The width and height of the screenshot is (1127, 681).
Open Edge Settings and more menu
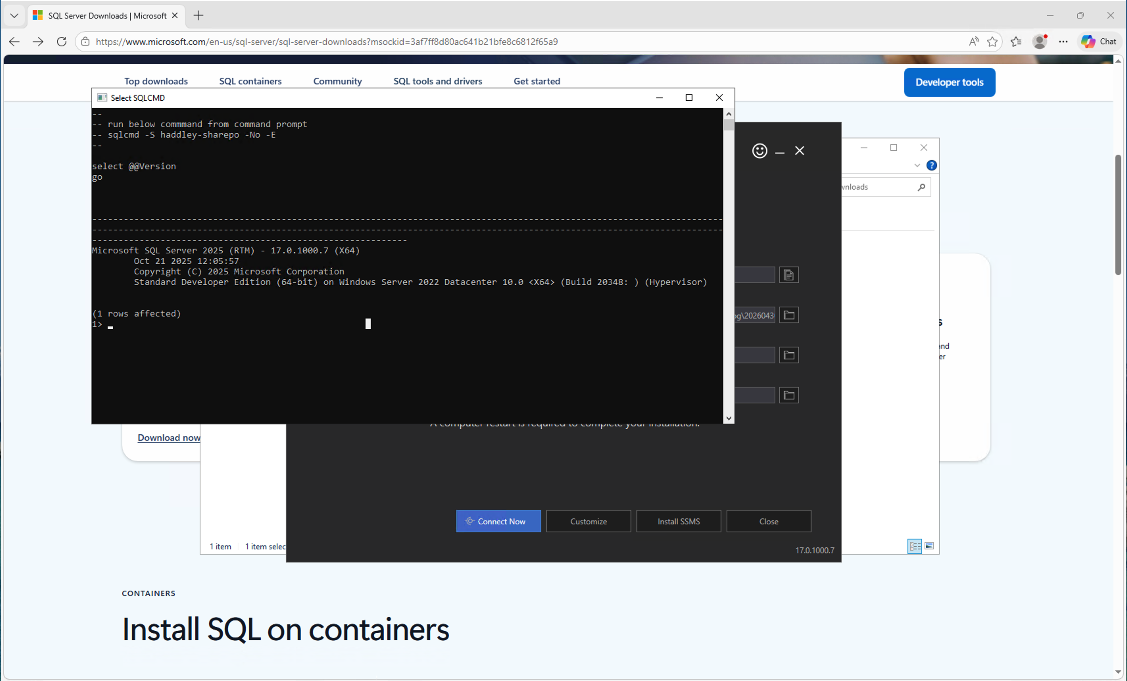pyautogui.click(x=1063, y=42)
